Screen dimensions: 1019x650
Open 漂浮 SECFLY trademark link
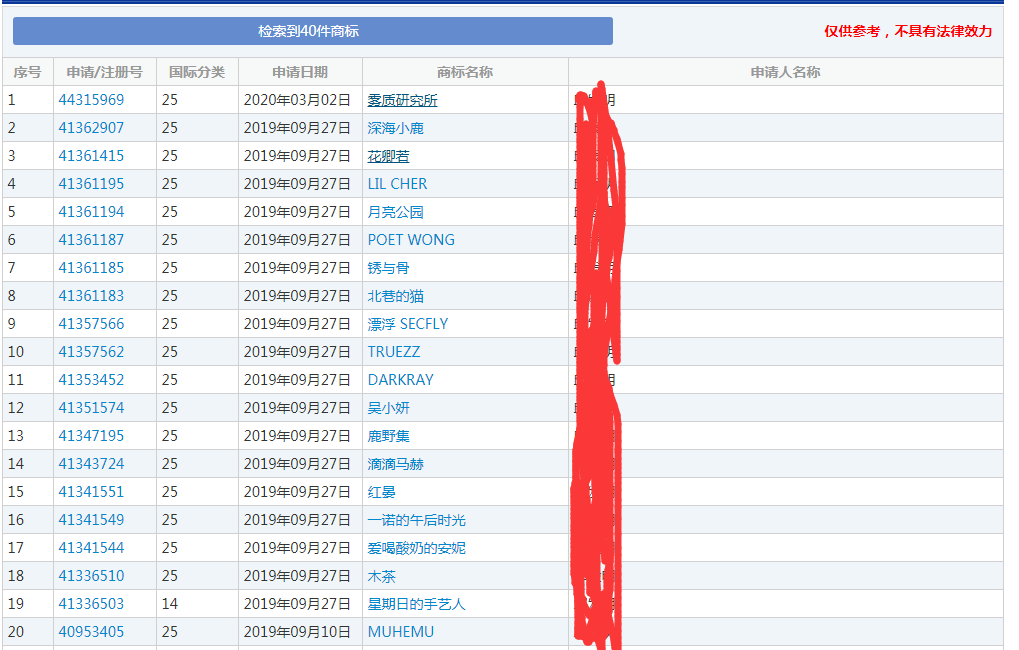(x=408, y=324)
